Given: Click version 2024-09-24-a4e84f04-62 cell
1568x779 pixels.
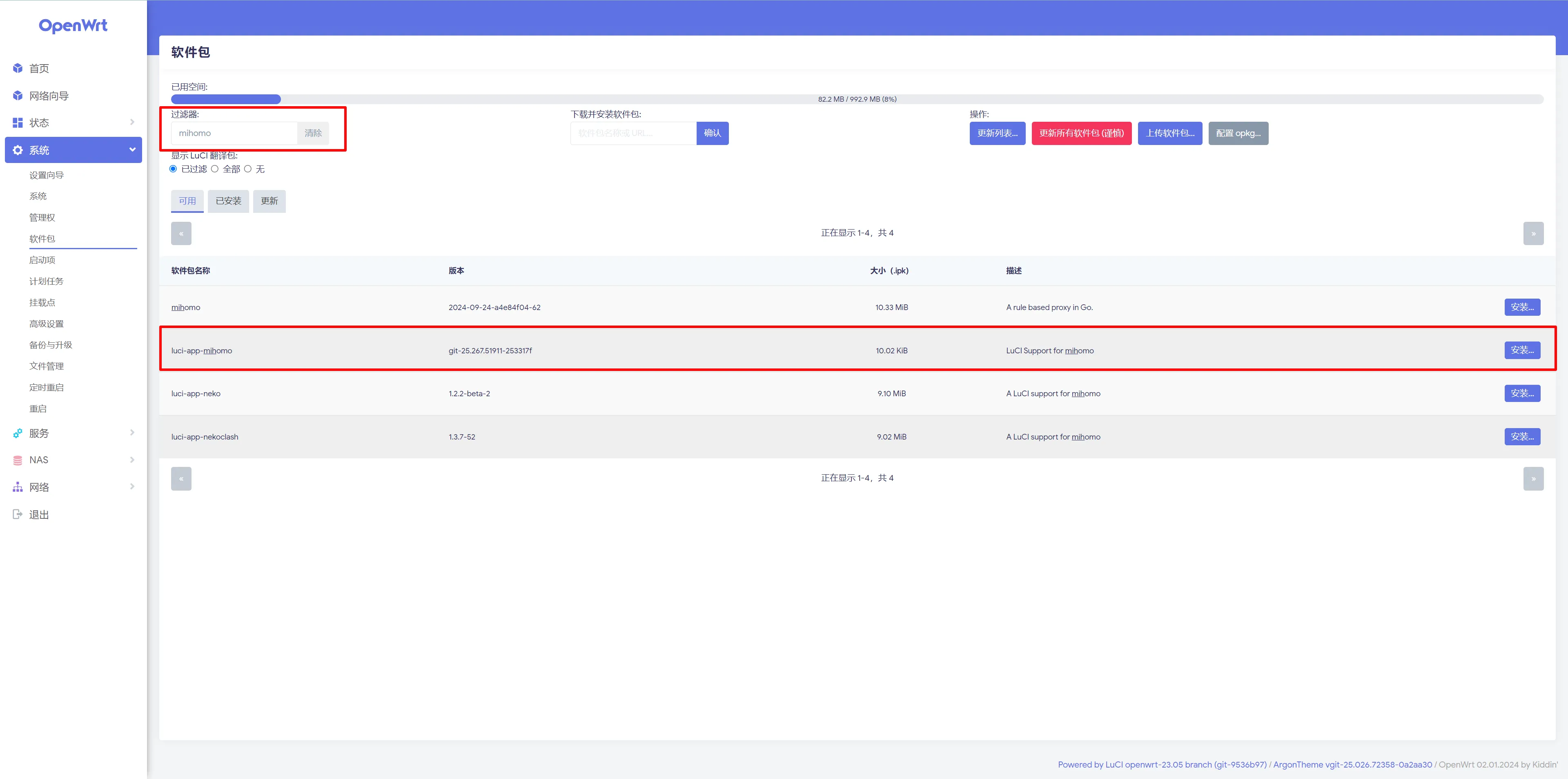Looking at the screenshot, I should point(494,307).
